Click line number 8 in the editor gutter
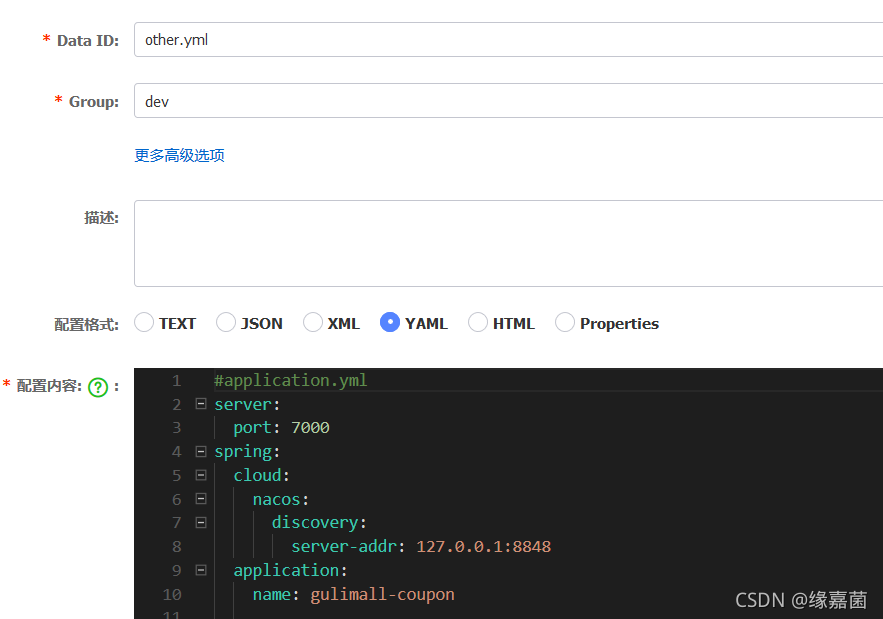Image resolution: width=883 pixels, height=619 pixels. [x=177, y=546]
